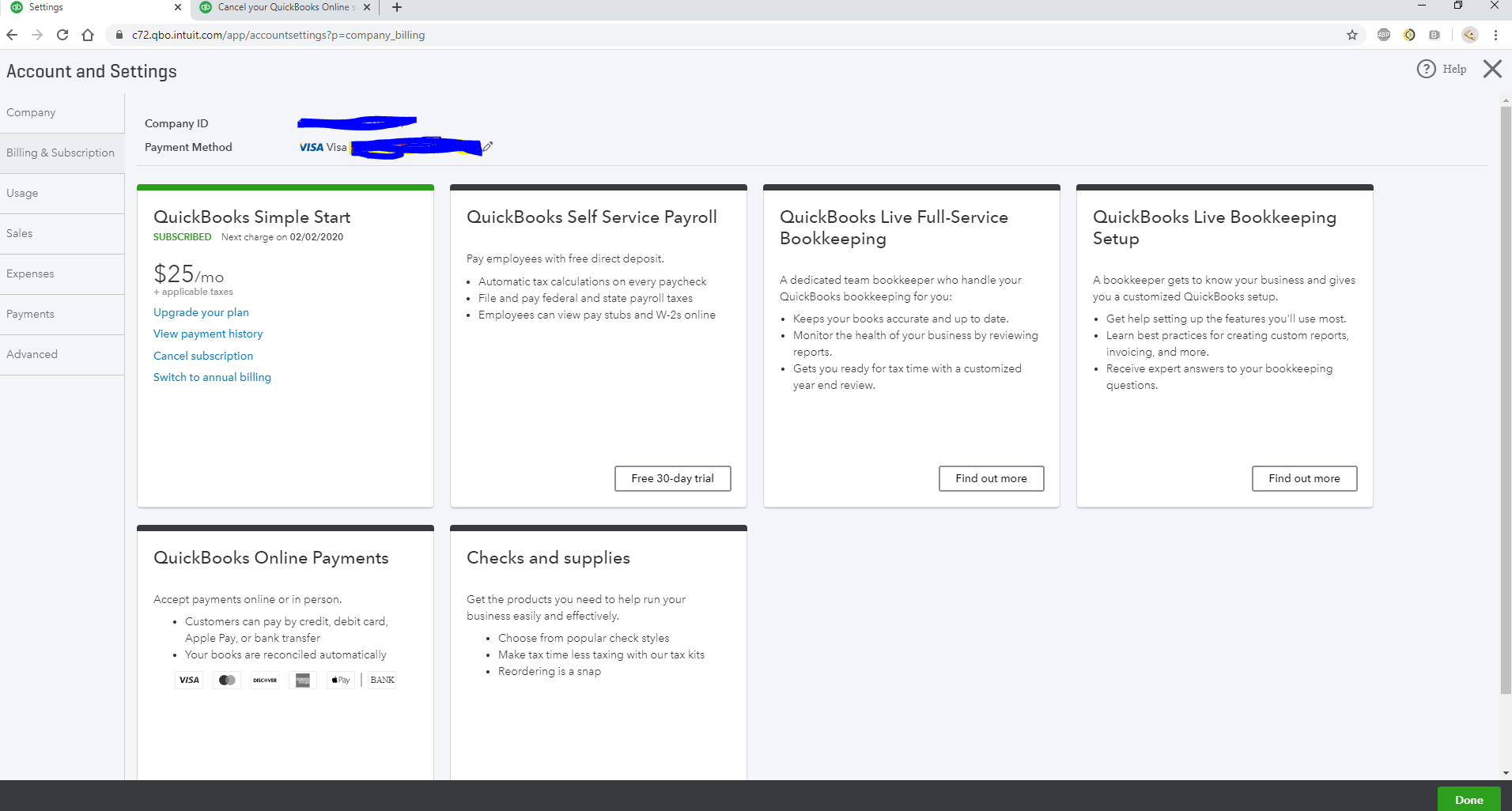
Task: Click the SUBSCRIBED status label
Action: pos(183,237)
